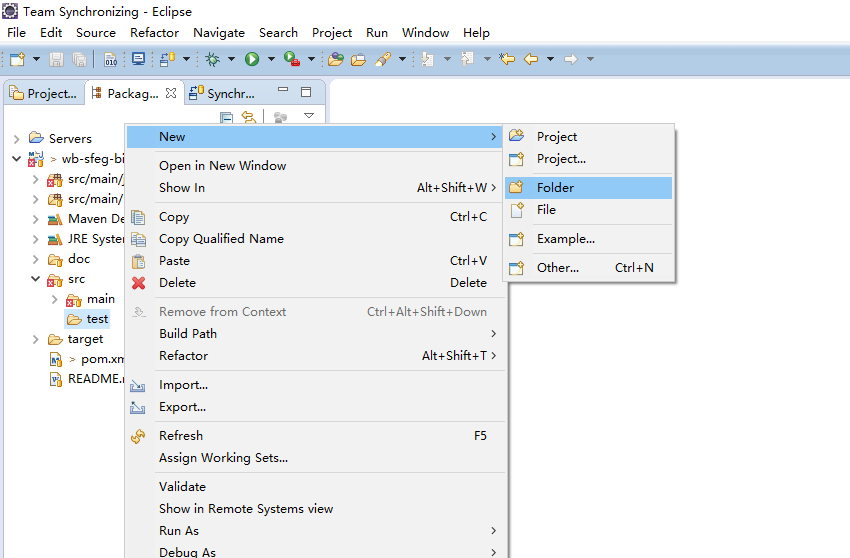
Task: Open the Refactor menu
Action: pyautogui.click(x=154, y=33)
